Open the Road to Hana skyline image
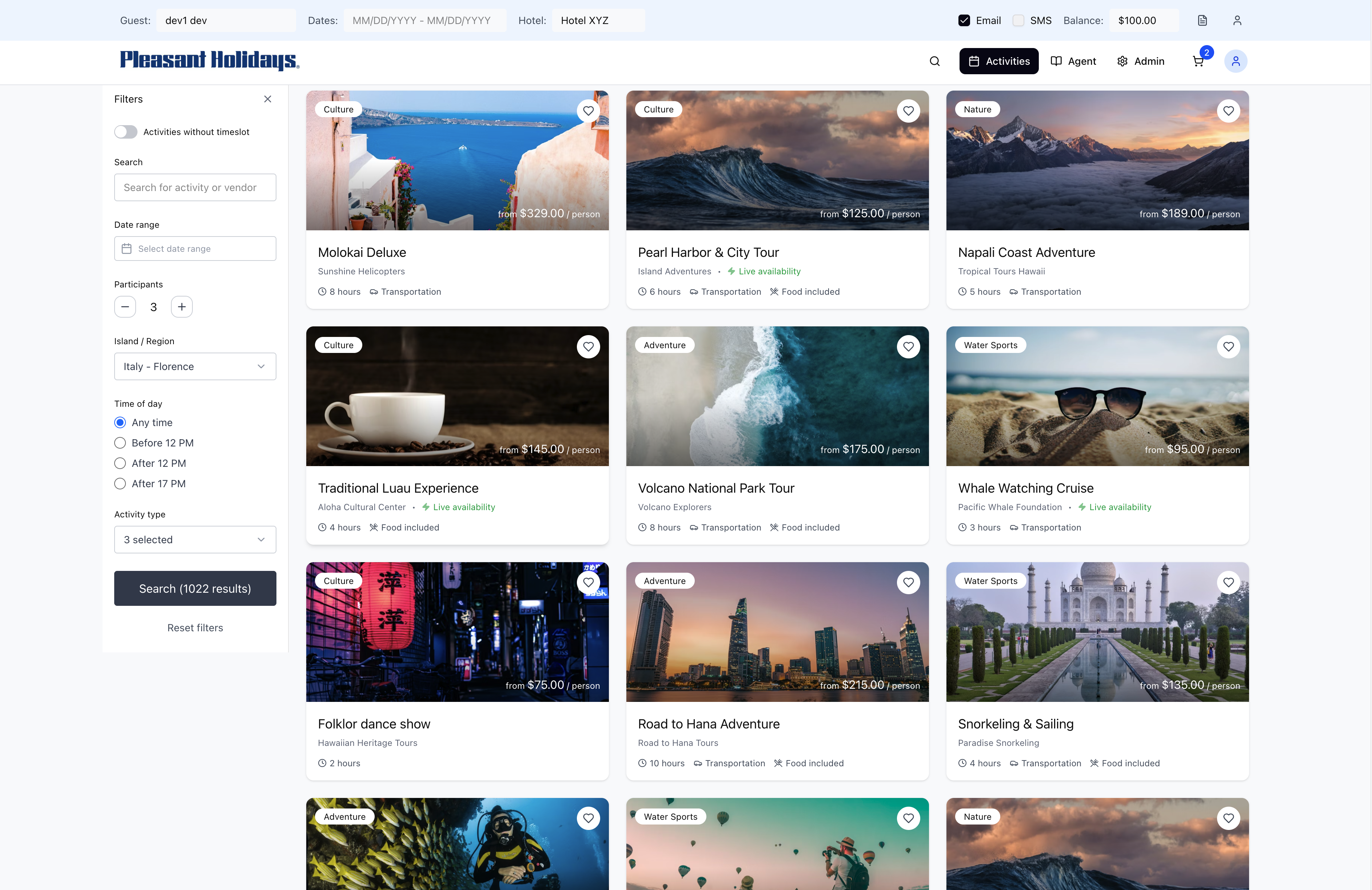1372x890 pixels. pyautogui.click(x=778, y=632)
